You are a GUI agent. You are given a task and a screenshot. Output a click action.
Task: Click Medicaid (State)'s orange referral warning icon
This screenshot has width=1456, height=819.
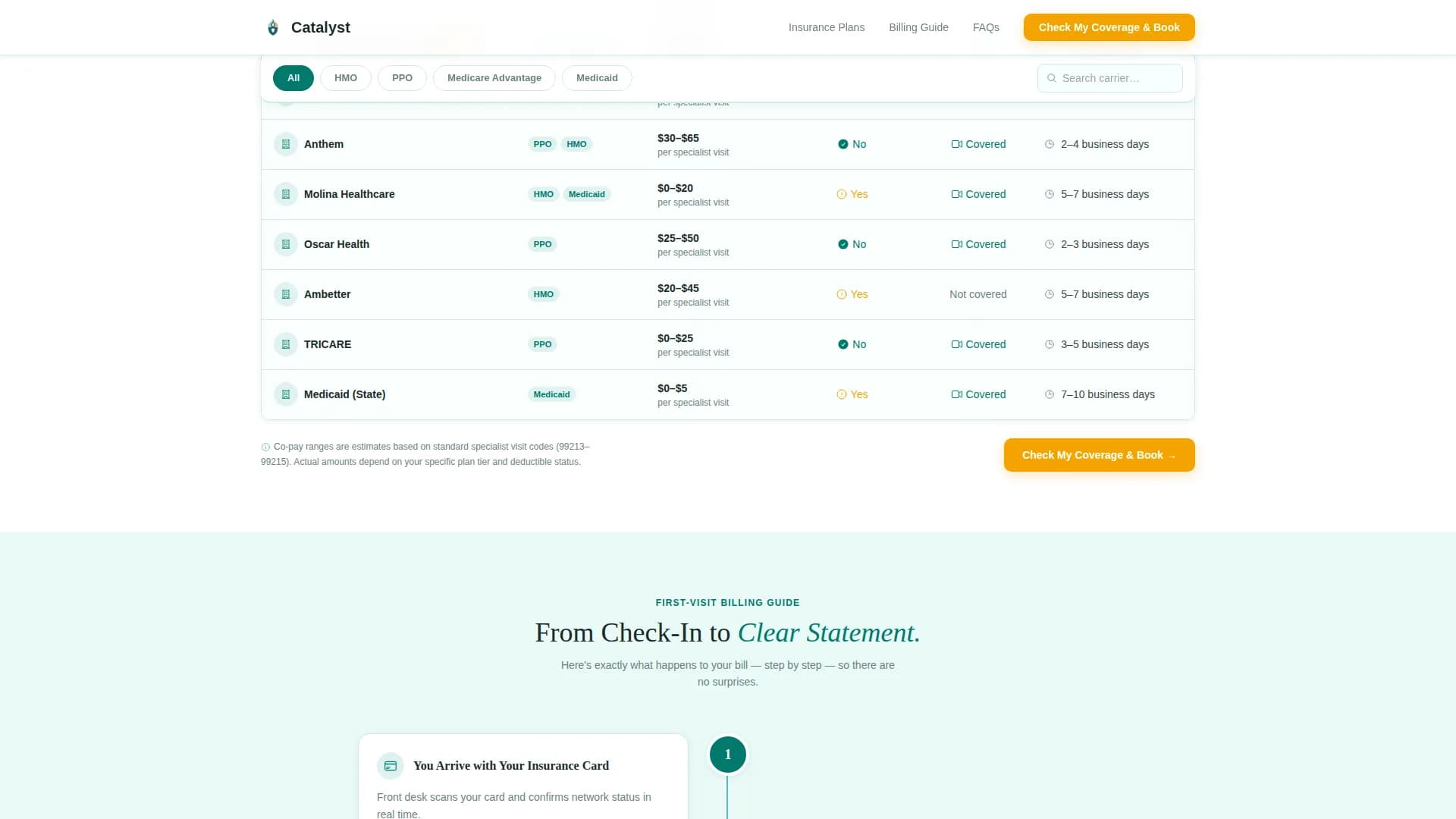[x=841, y=394]
